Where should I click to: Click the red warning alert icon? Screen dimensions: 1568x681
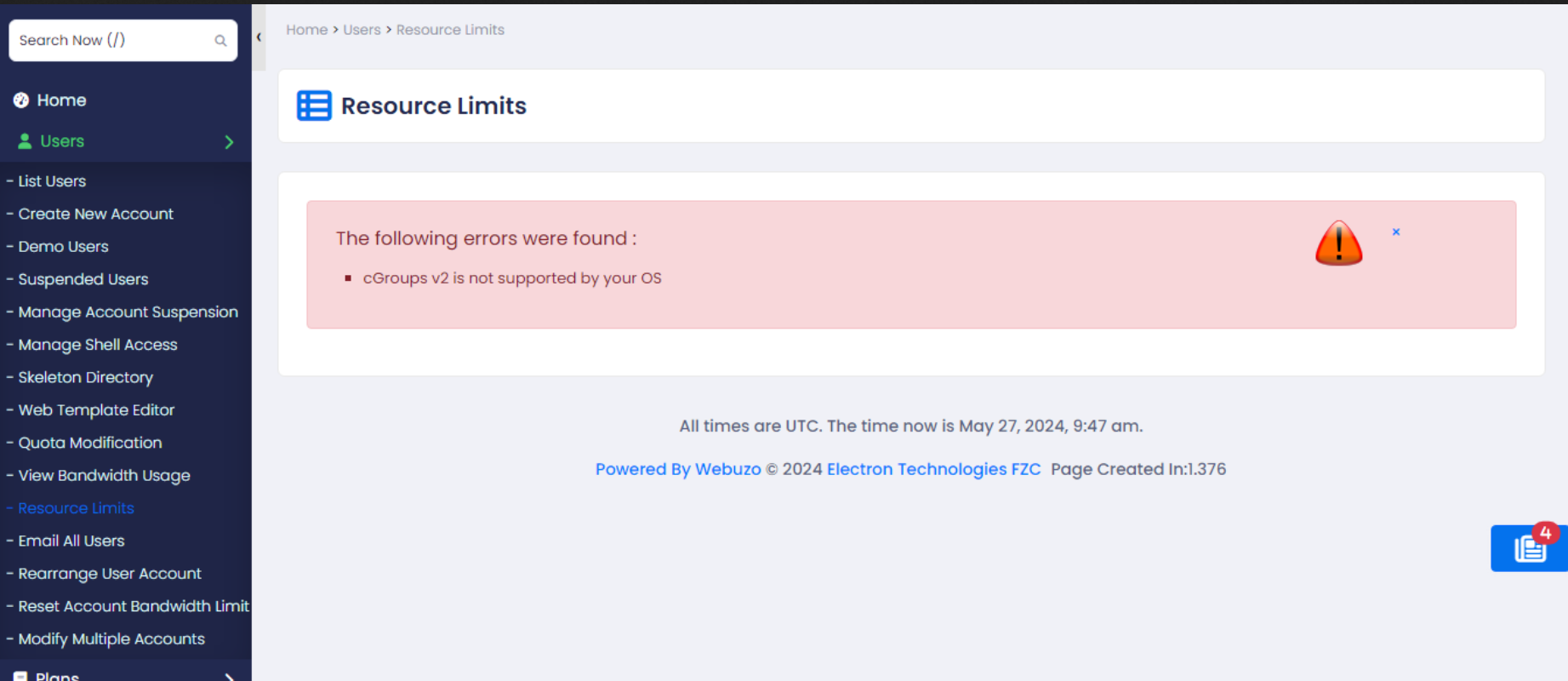[x=1338, y=243]
